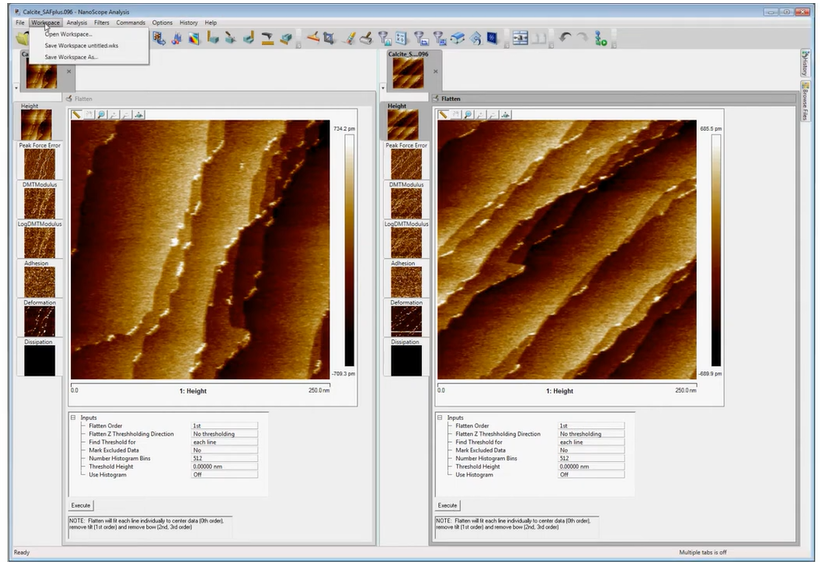Viewport: 820px width, 565px height.
Task: Click magnifier zoom tool above left image
Action: click(101, 115)
